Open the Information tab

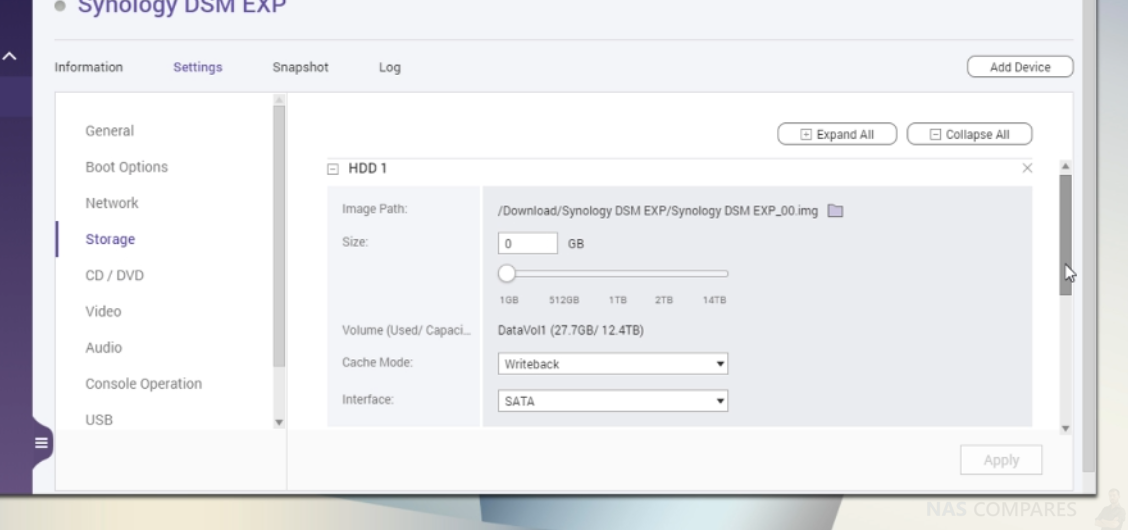click(x=88, y=67)
